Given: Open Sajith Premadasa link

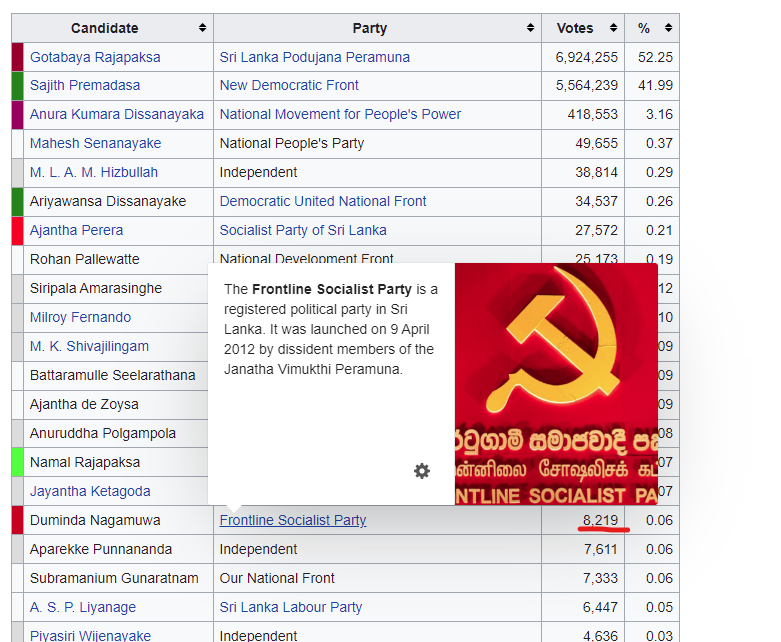Looking at the screenshot, I should (x=85, y=85).
